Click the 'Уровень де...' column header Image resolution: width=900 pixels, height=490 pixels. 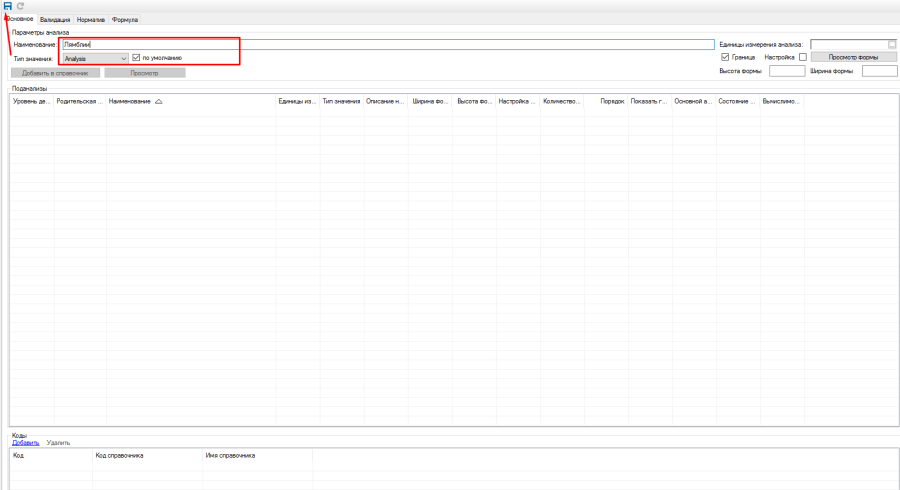[32, 102]
